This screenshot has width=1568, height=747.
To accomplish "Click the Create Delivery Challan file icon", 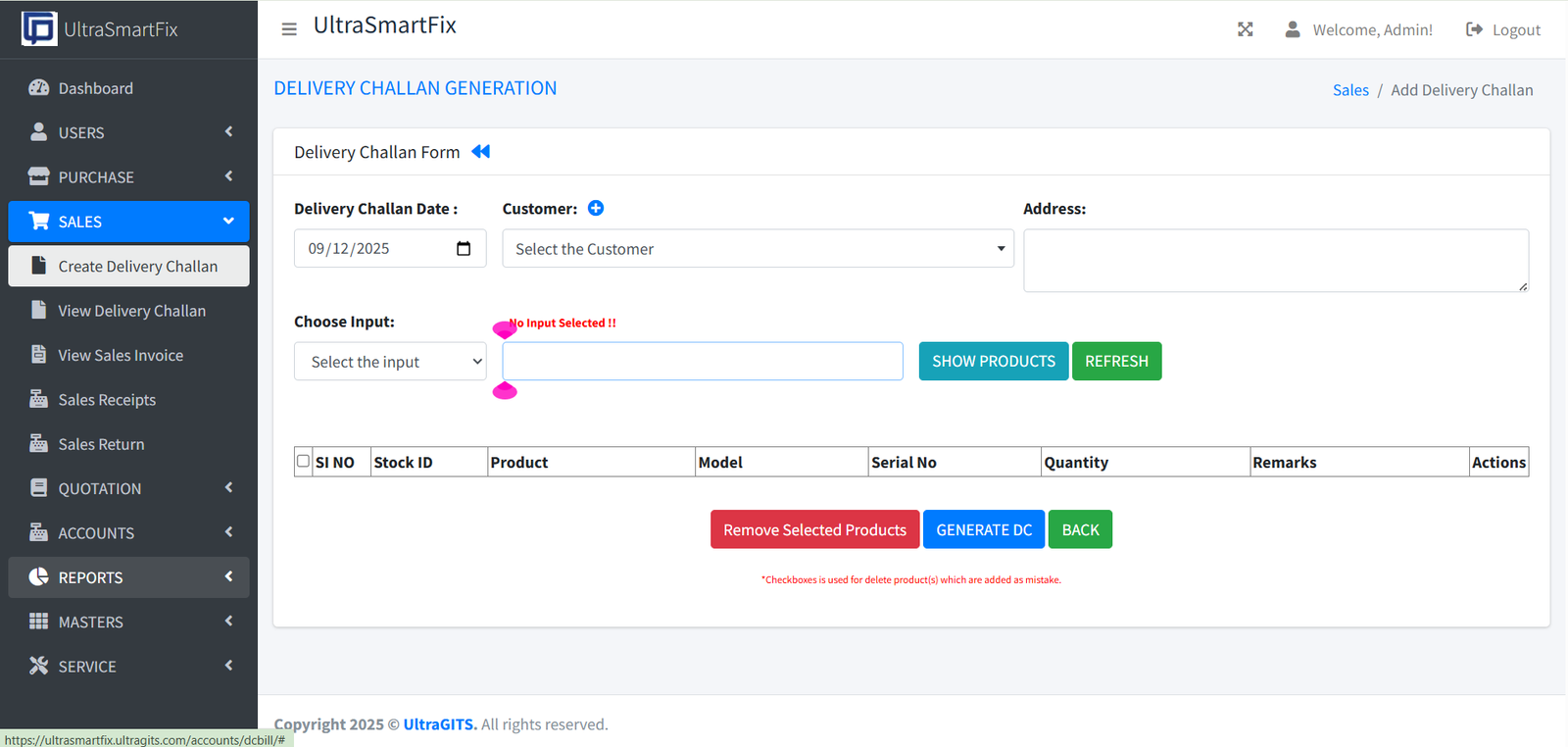I will tap(39, 266).
